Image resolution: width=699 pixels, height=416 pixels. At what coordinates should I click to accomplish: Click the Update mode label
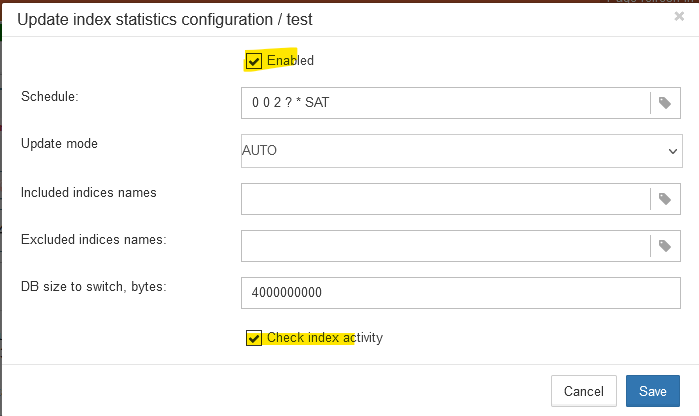point(59,143)
